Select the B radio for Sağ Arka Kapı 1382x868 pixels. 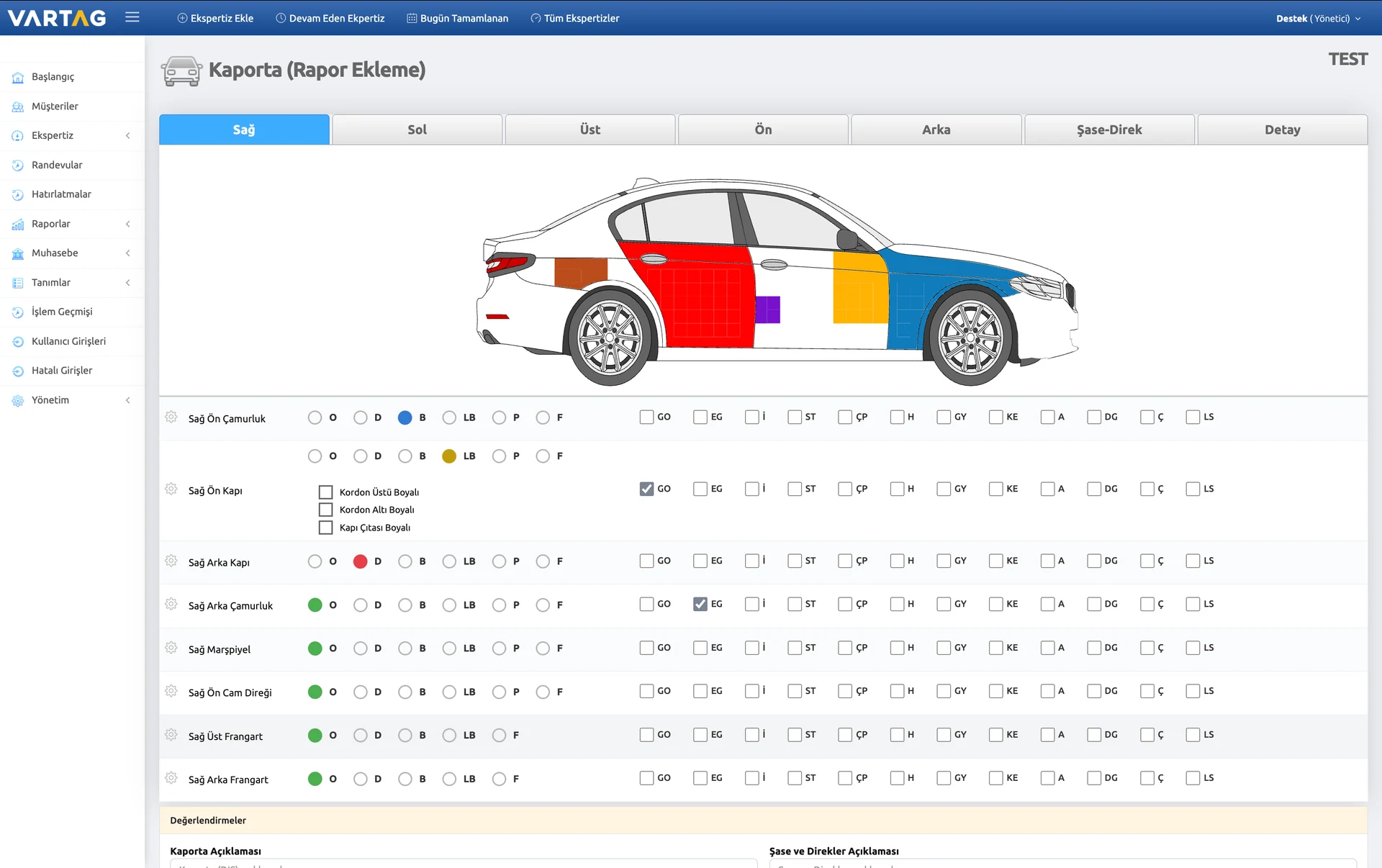(405, 561)
